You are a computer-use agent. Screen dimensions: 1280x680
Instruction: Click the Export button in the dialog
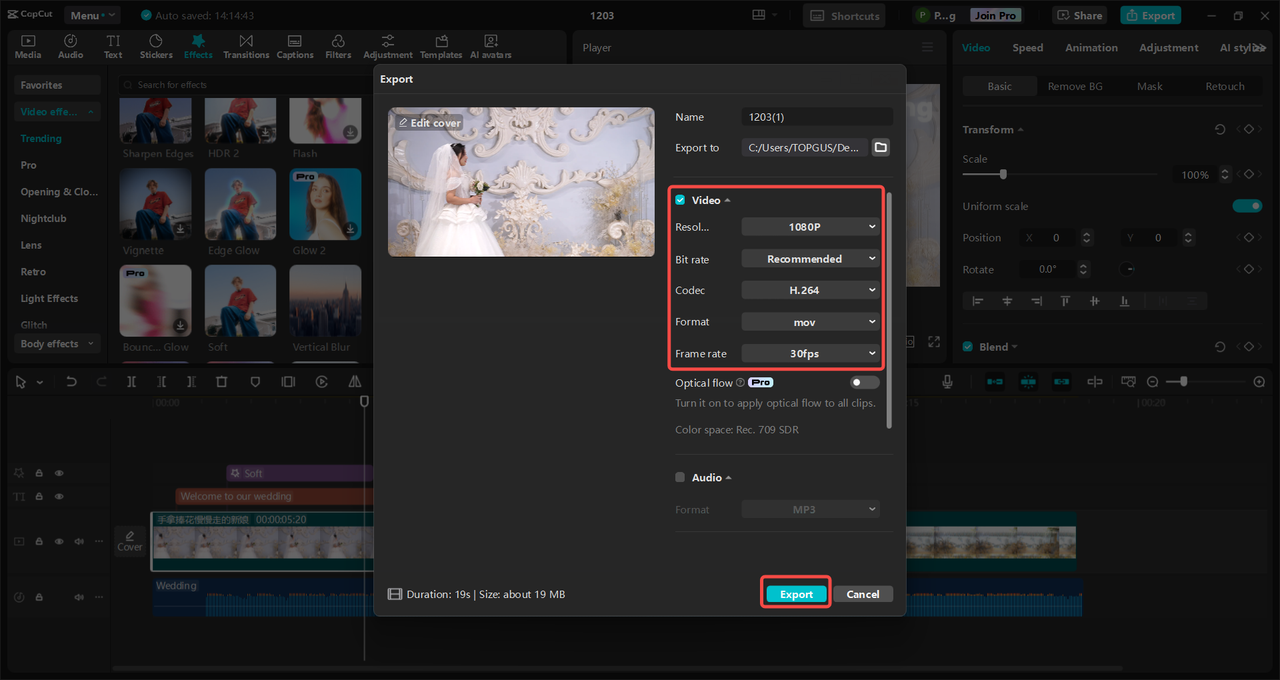click(x=796, y=594)
